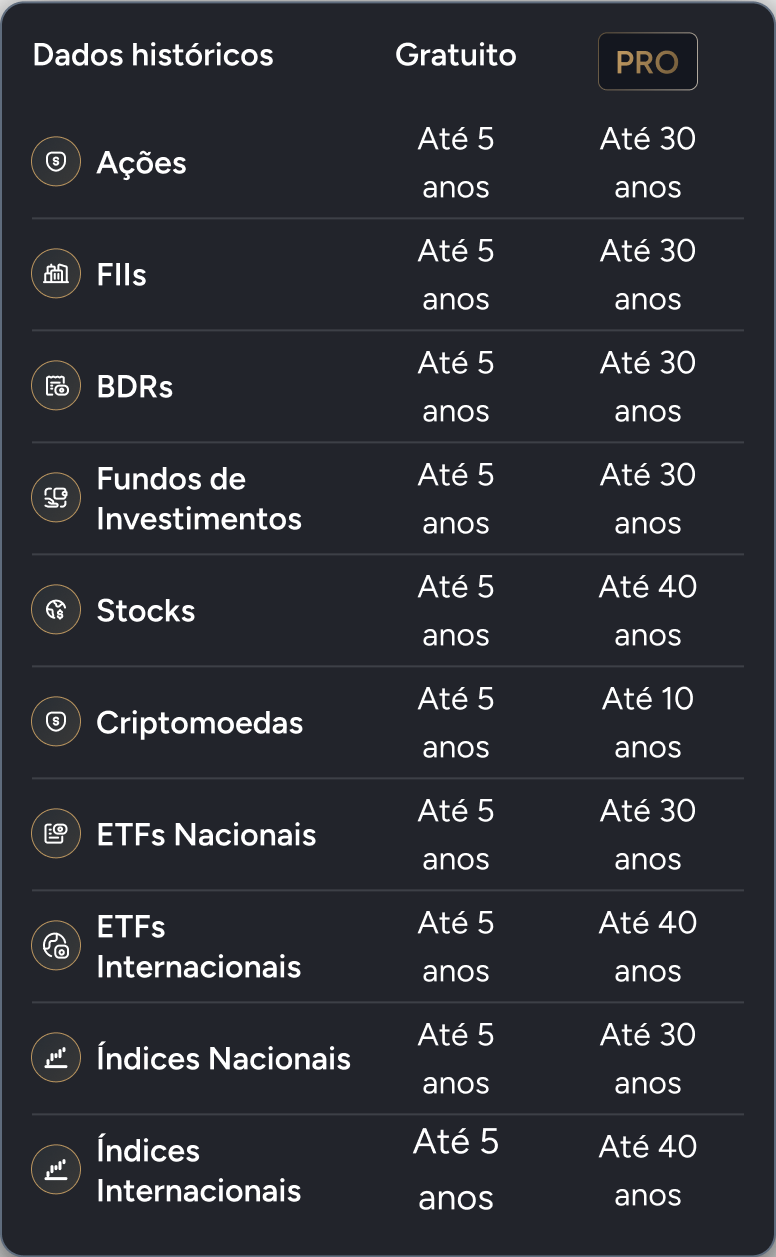The image size is (776, 1257).
Task: Click 'Até 10 anos' for Criptomoedas
Action: [648, 722]
